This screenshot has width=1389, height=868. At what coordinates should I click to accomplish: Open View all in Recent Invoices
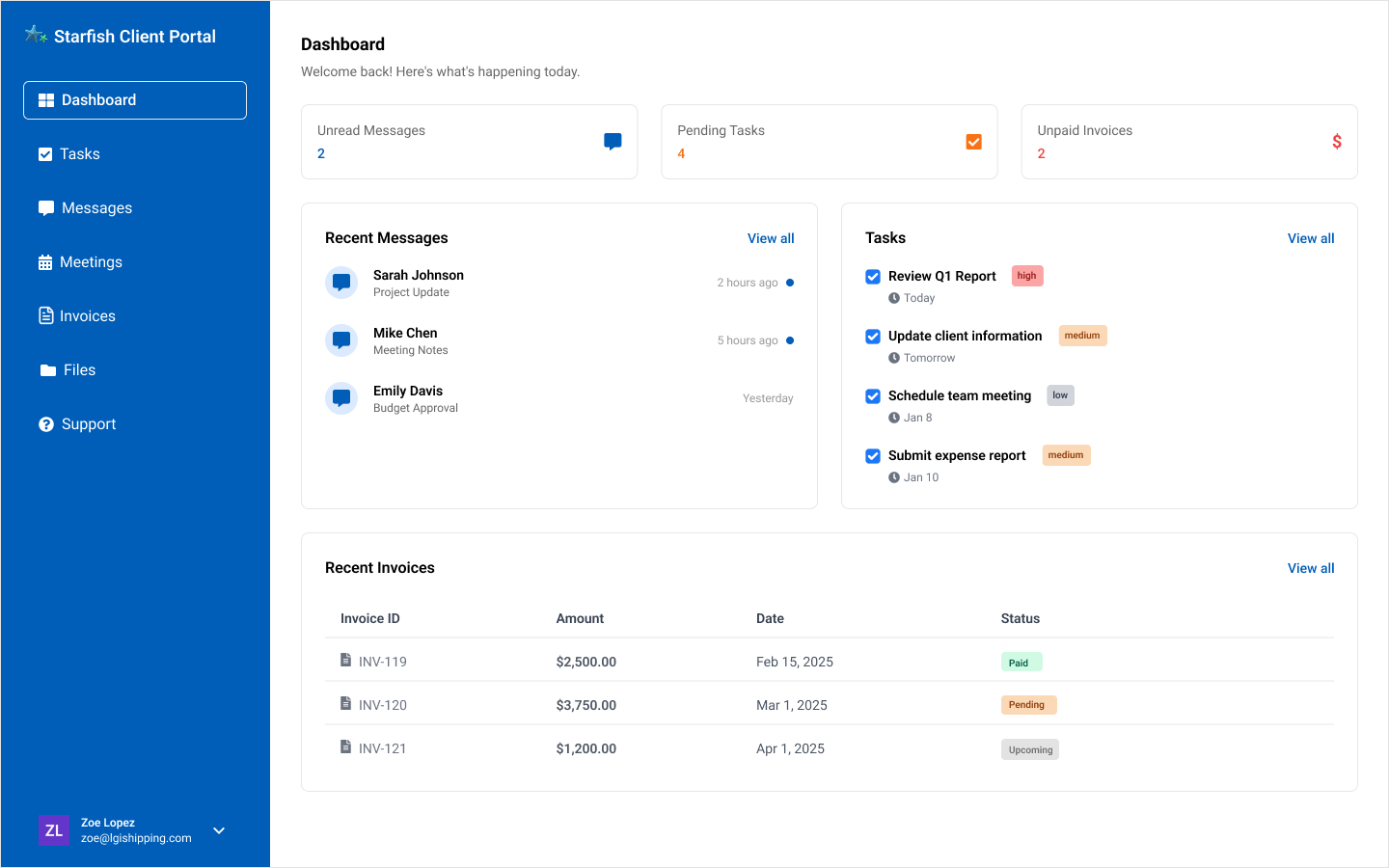pos(1310,568)
